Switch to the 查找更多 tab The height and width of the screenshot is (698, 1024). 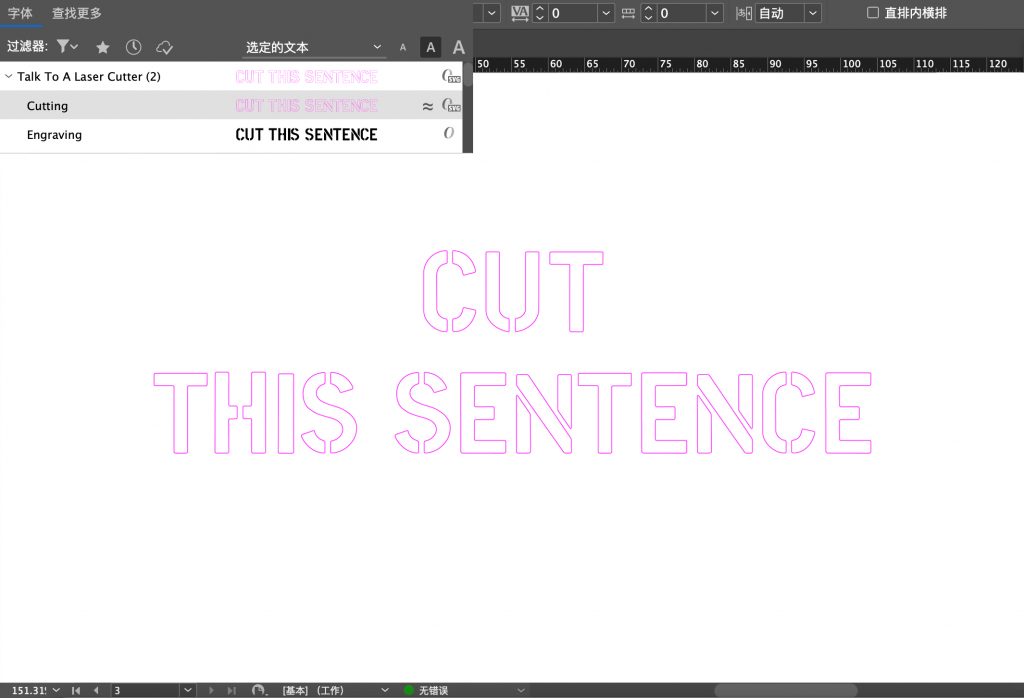click(x=77, y=13)
